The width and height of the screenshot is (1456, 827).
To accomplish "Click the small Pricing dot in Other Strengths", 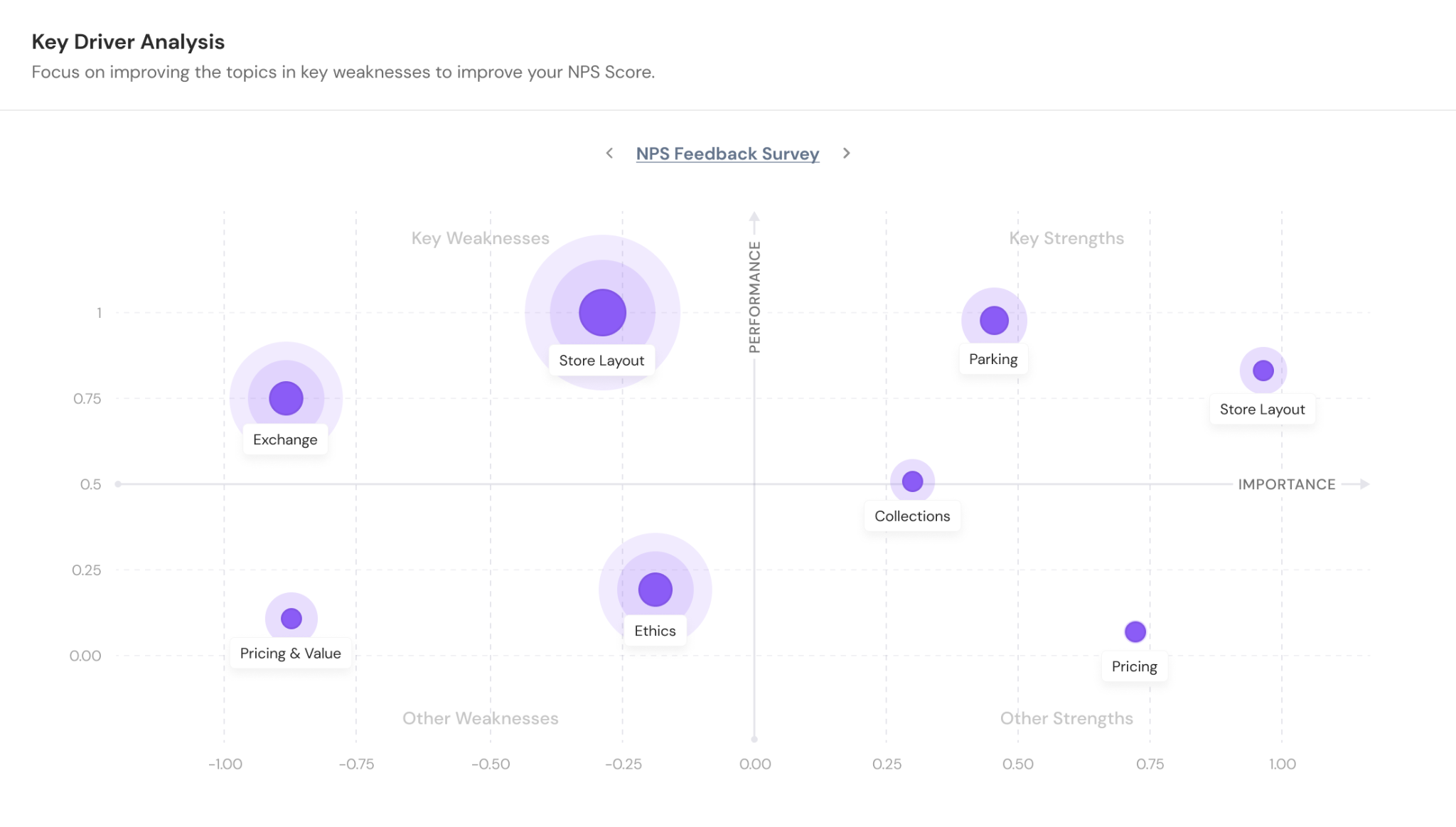I will click(1135, 631).
